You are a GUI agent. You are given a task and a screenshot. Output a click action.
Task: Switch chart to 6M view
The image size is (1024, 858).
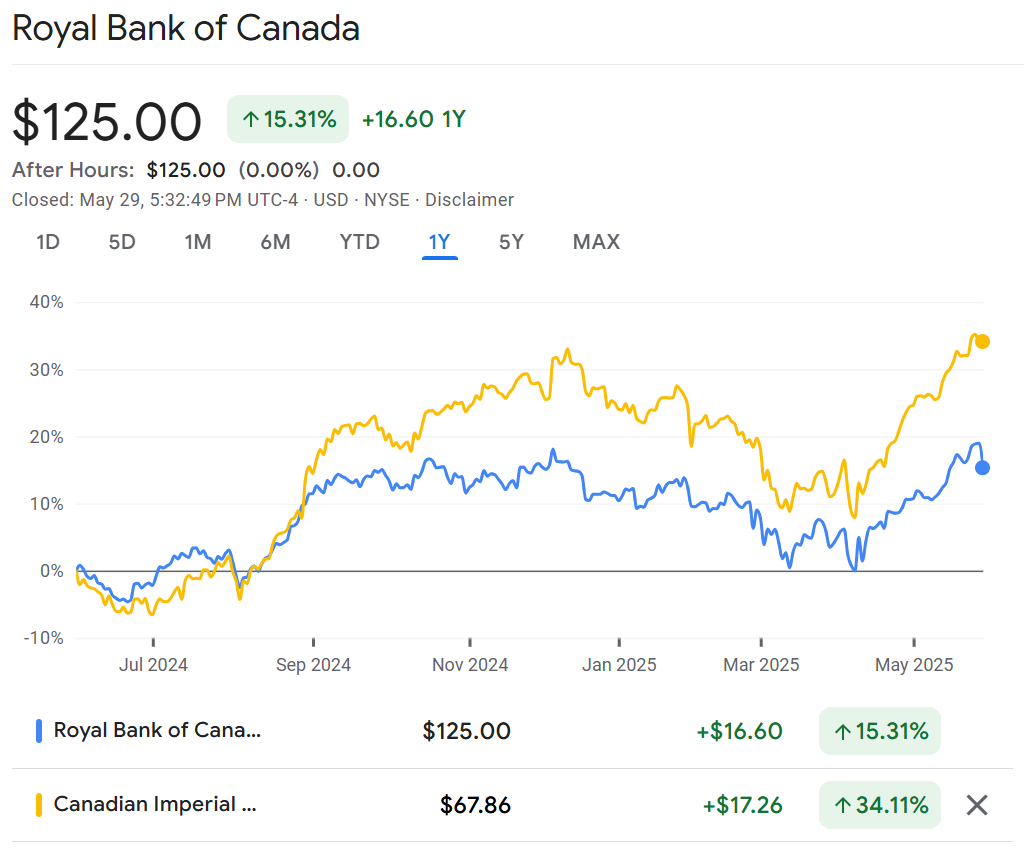click(x=275, y=242)
